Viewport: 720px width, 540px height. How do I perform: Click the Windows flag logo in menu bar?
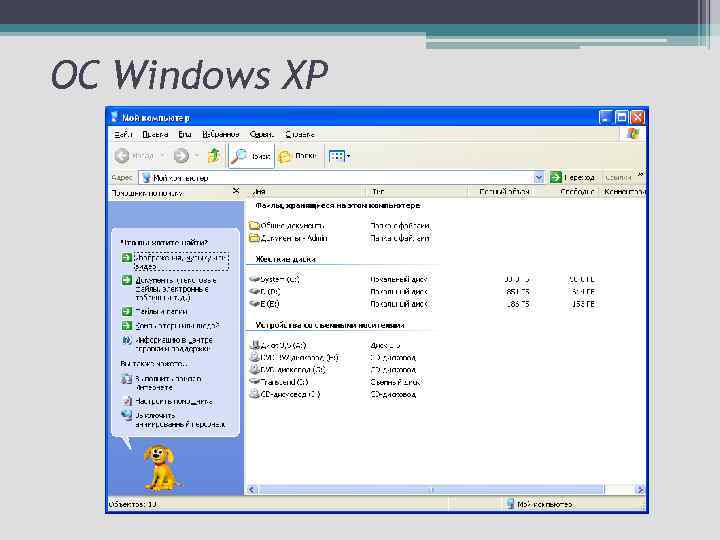[633, 134]
